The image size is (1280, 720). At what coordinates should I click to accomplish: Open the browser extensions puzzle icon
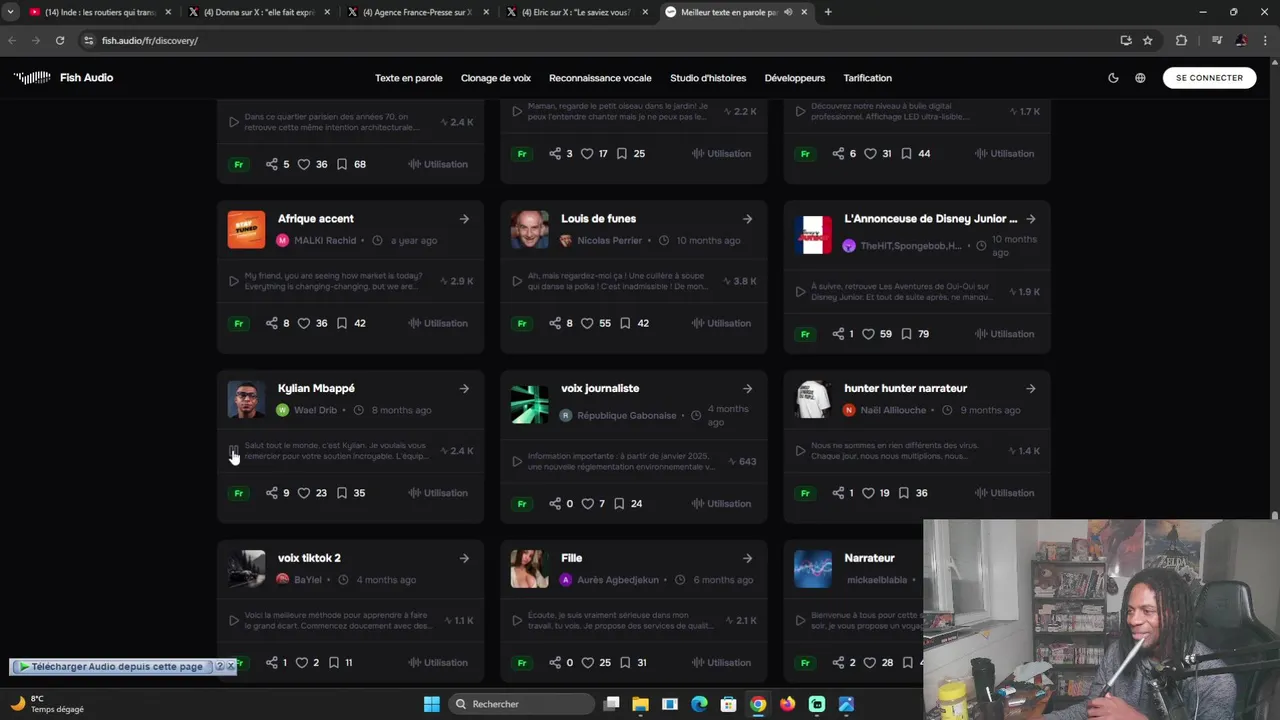(1181, 40)
